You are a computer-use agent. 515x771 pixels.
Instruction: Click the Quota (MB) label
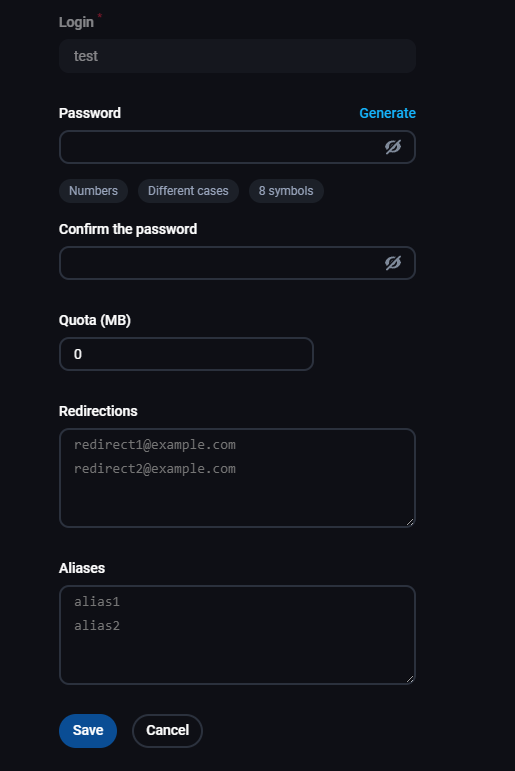(x=94, y=320)
